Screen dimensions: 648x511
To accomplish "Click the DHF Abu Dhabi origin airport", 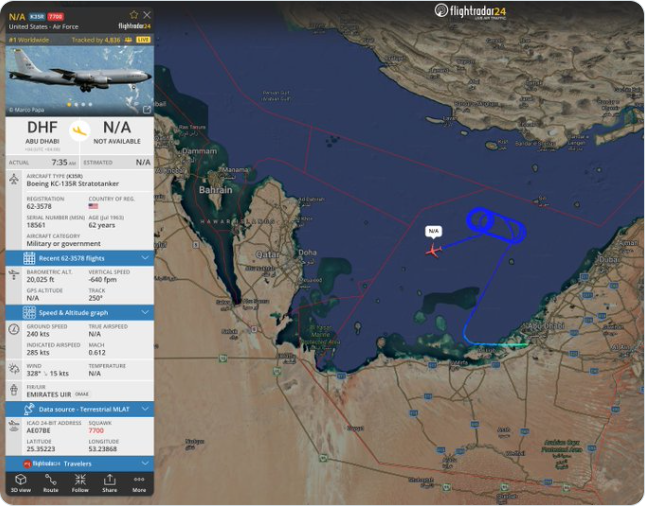I will click(42, 134).
